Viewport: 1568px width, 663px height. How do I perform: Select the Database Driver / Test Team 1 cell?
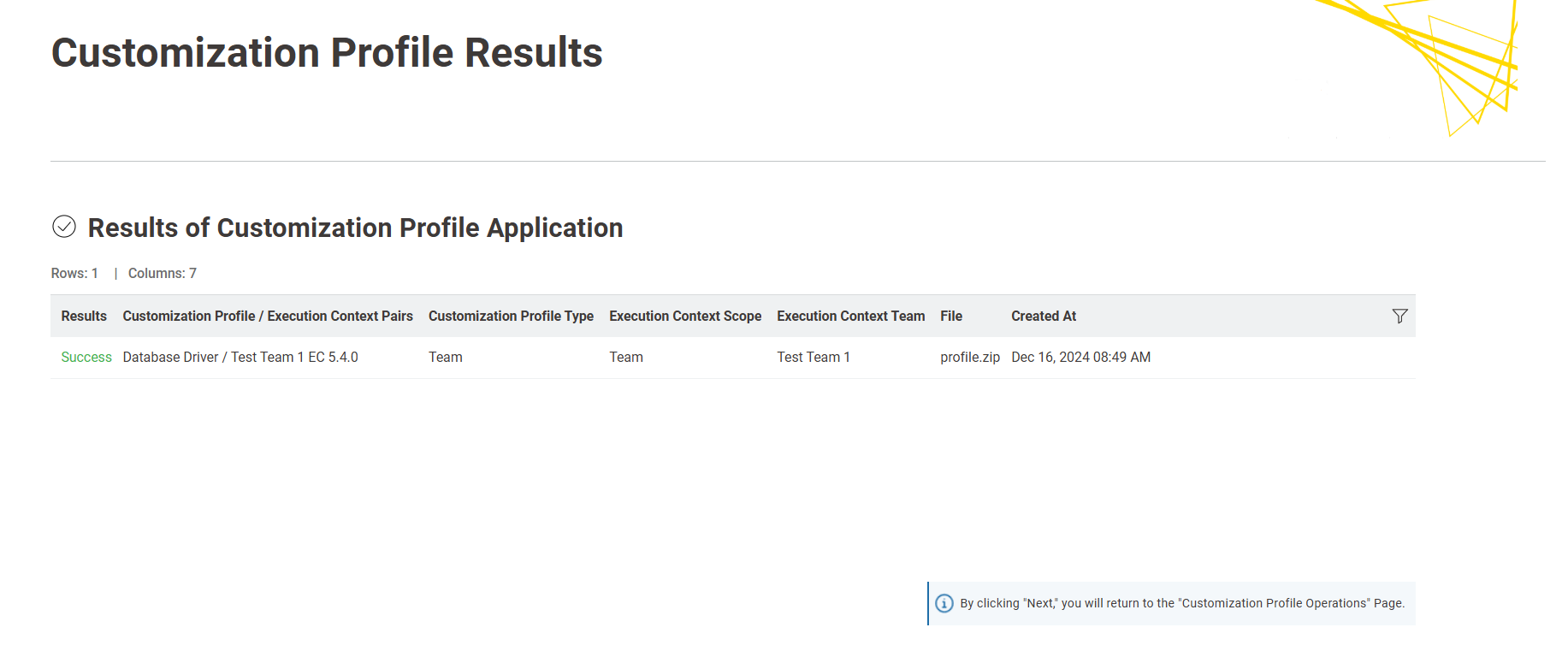click(x=240, y=358)
